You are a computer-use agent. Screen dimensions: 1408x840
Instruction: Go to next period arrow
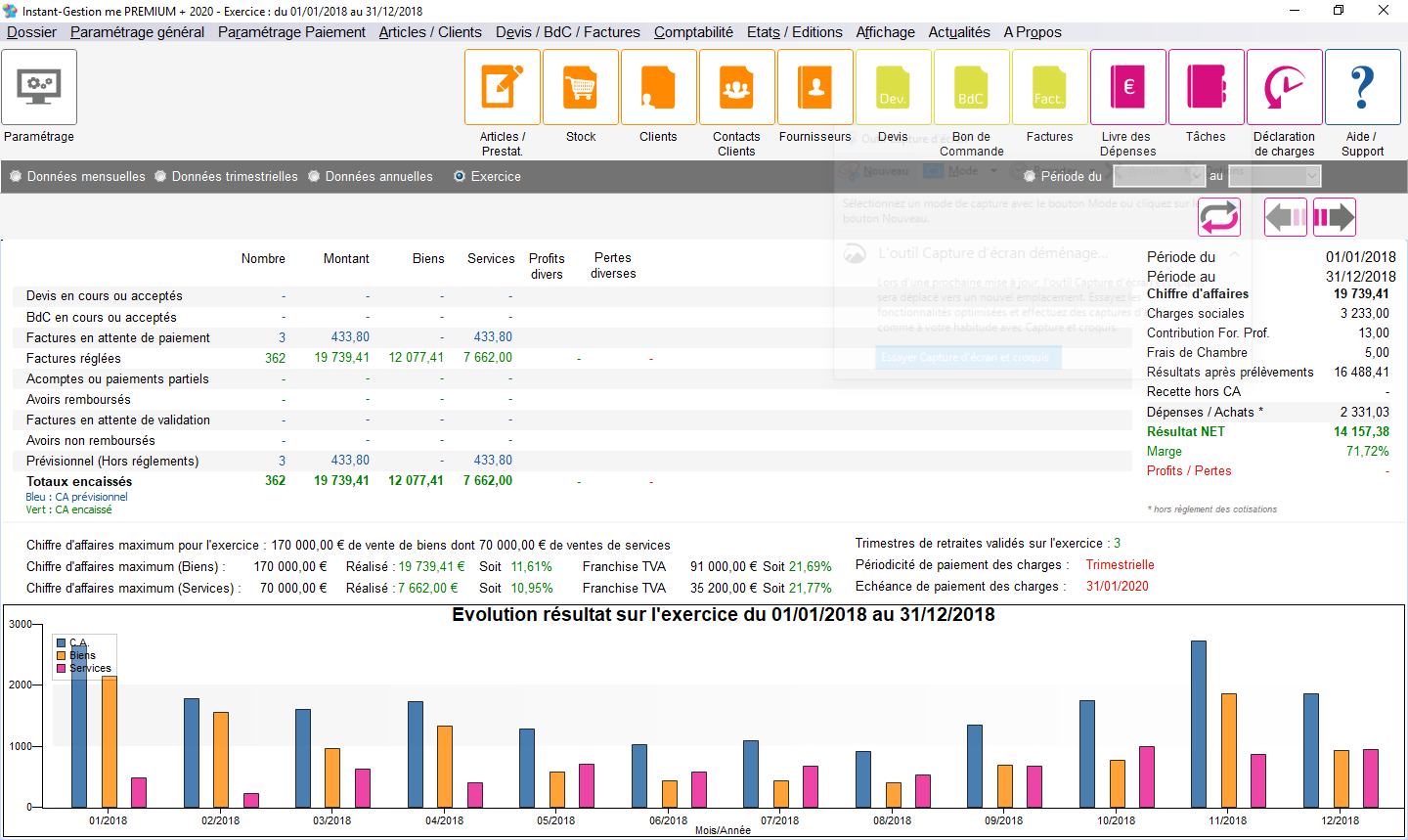[x=1334, y=217]
